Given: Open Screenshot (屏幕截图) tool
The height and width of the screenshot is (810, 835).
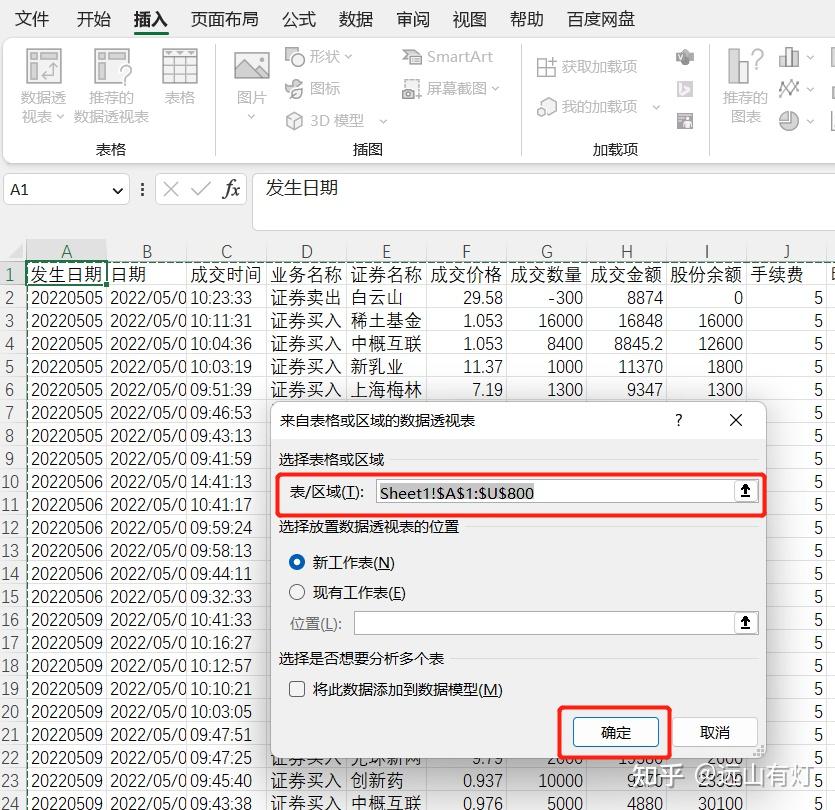Looking at the screenshot, I should coord(451,88).
